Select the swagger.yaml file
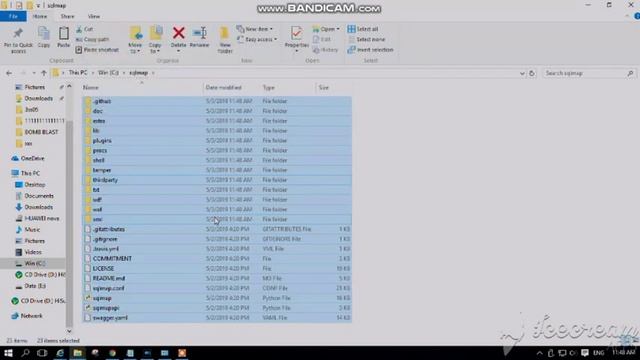Image resolution: width=640 pixels, height=360 pixels. (217, 318)
